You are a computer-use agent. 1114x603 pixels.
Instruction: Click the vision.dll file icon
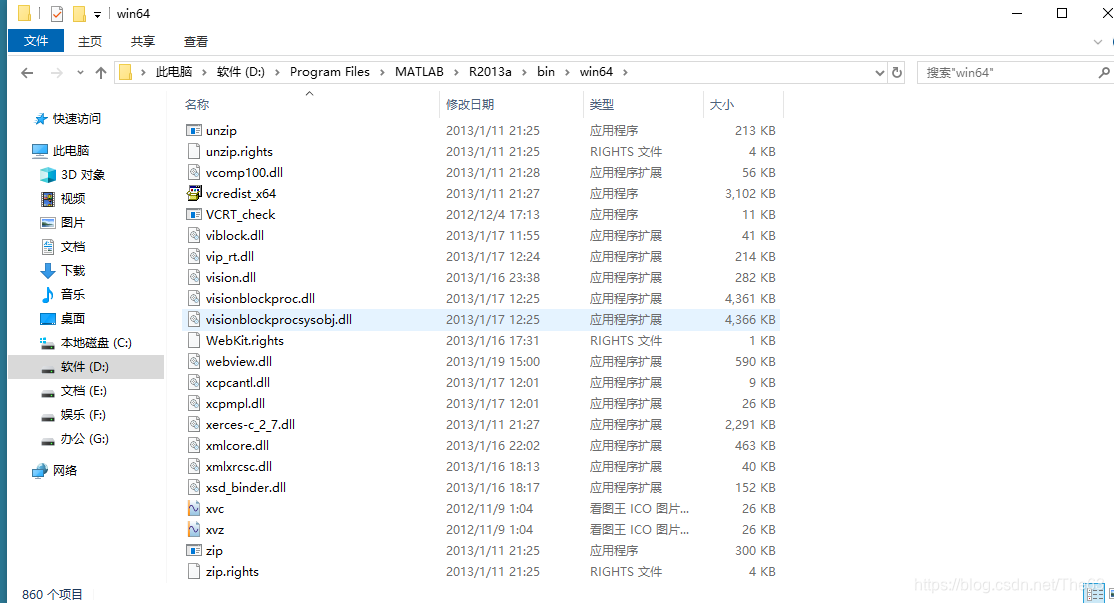(193, 278)
